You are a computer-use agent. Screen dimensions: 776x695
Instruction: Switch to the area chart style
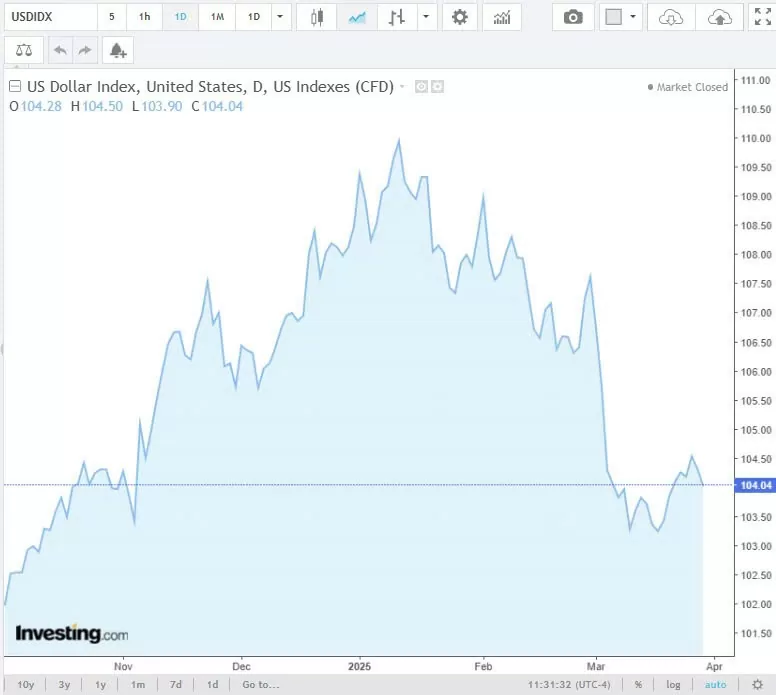(x=356, y=17)
